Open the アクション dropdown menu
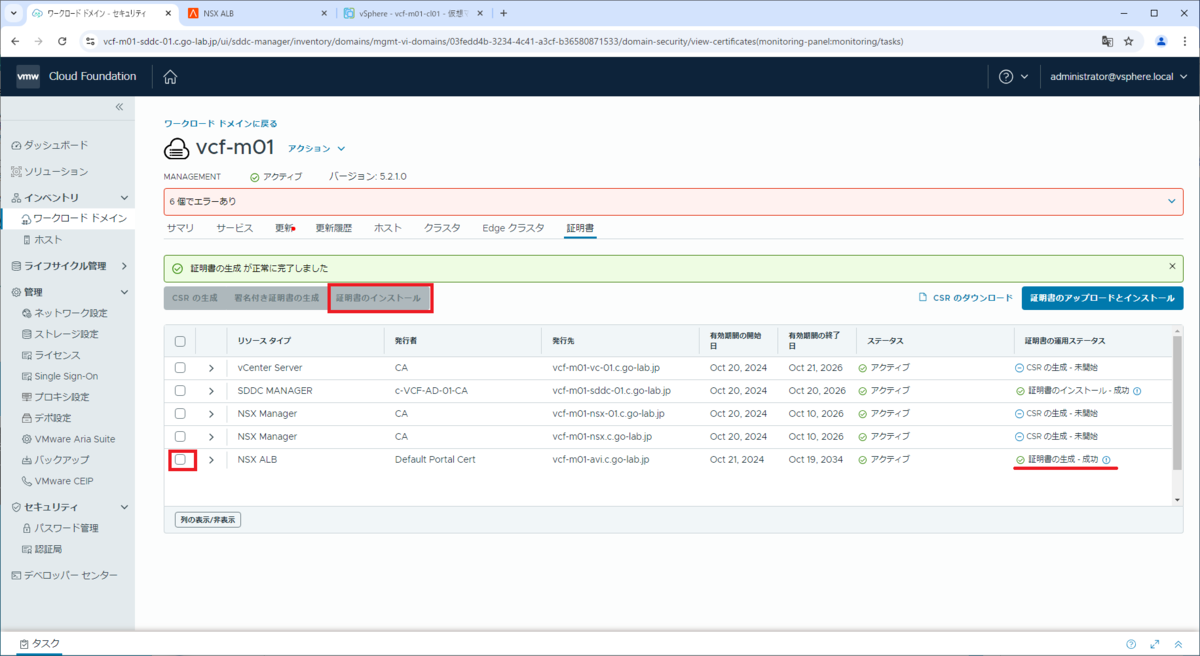The height and width of the screenshot is (656, 1200). [x=316, y=148]
